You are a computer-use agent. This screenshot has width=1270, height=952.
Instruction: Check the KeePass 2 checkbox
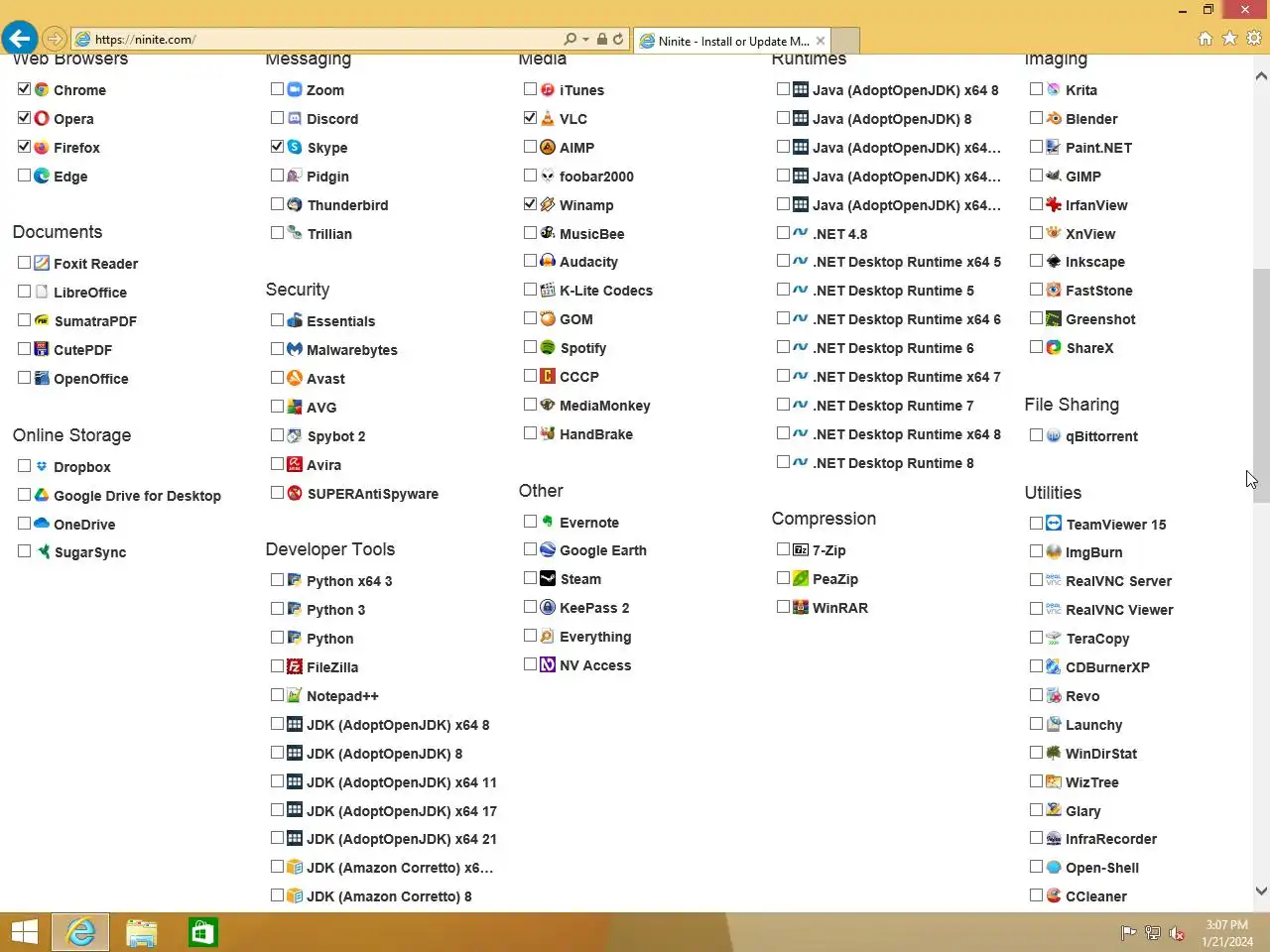[530, 607]
